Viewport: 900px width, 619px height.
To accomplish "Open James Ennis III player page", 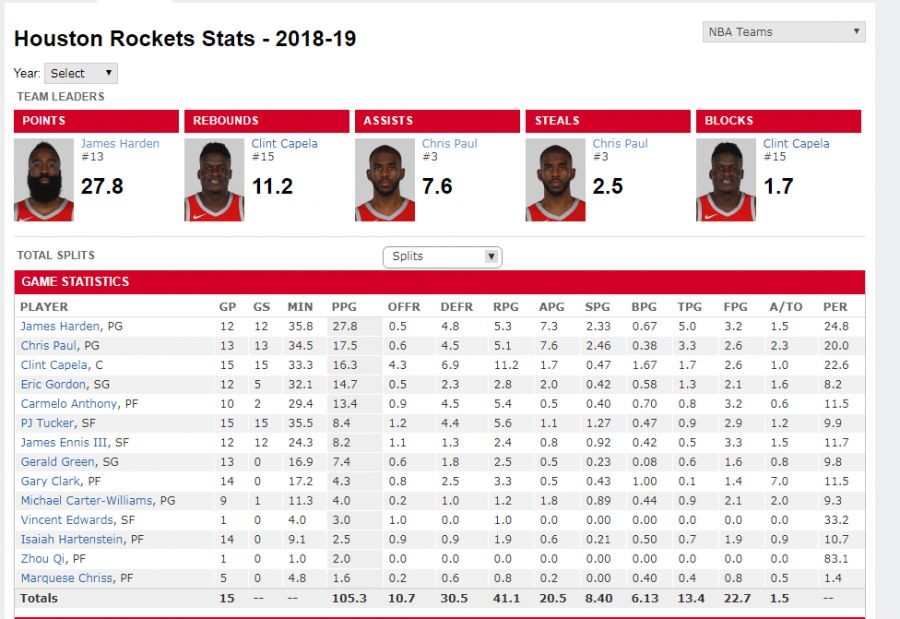I will click(64, 443).
